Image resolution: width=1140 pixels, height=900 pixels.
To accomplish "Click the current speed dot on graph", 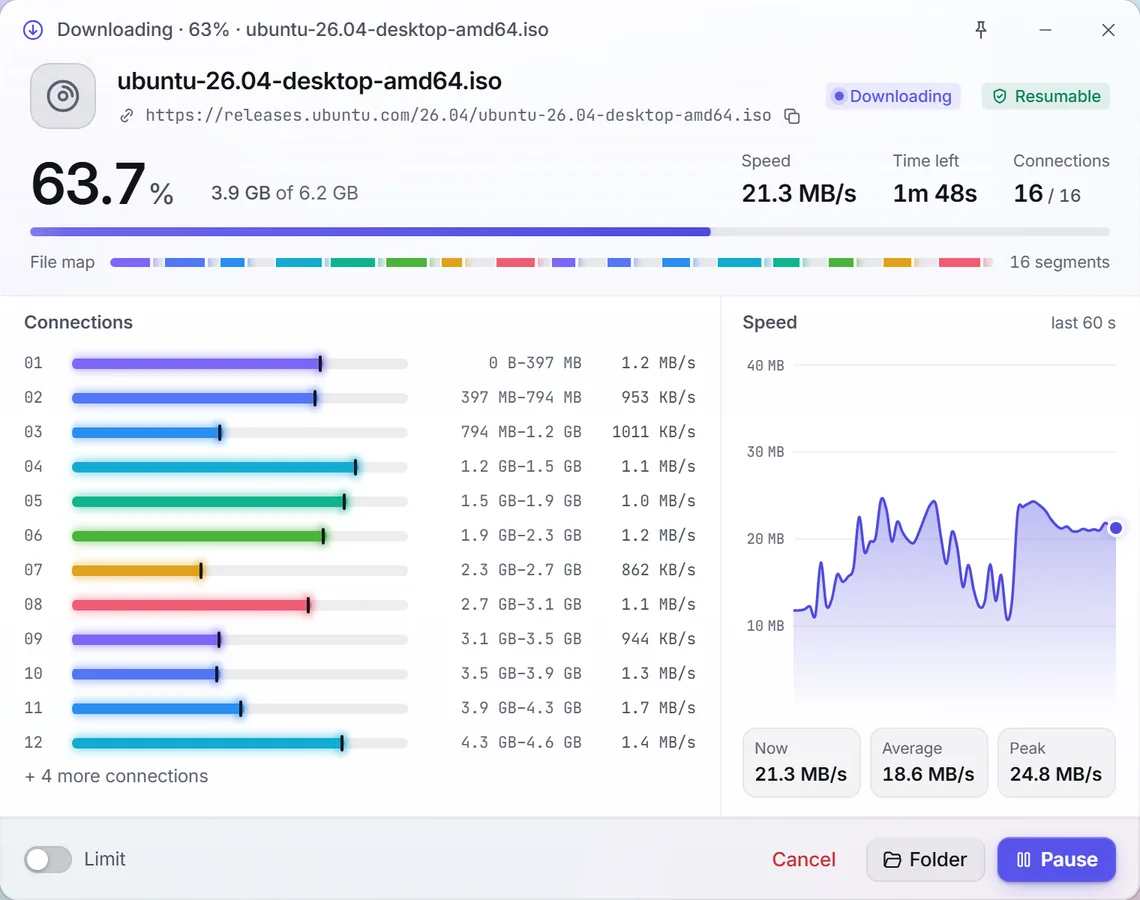I will [x=1115, y=528].
